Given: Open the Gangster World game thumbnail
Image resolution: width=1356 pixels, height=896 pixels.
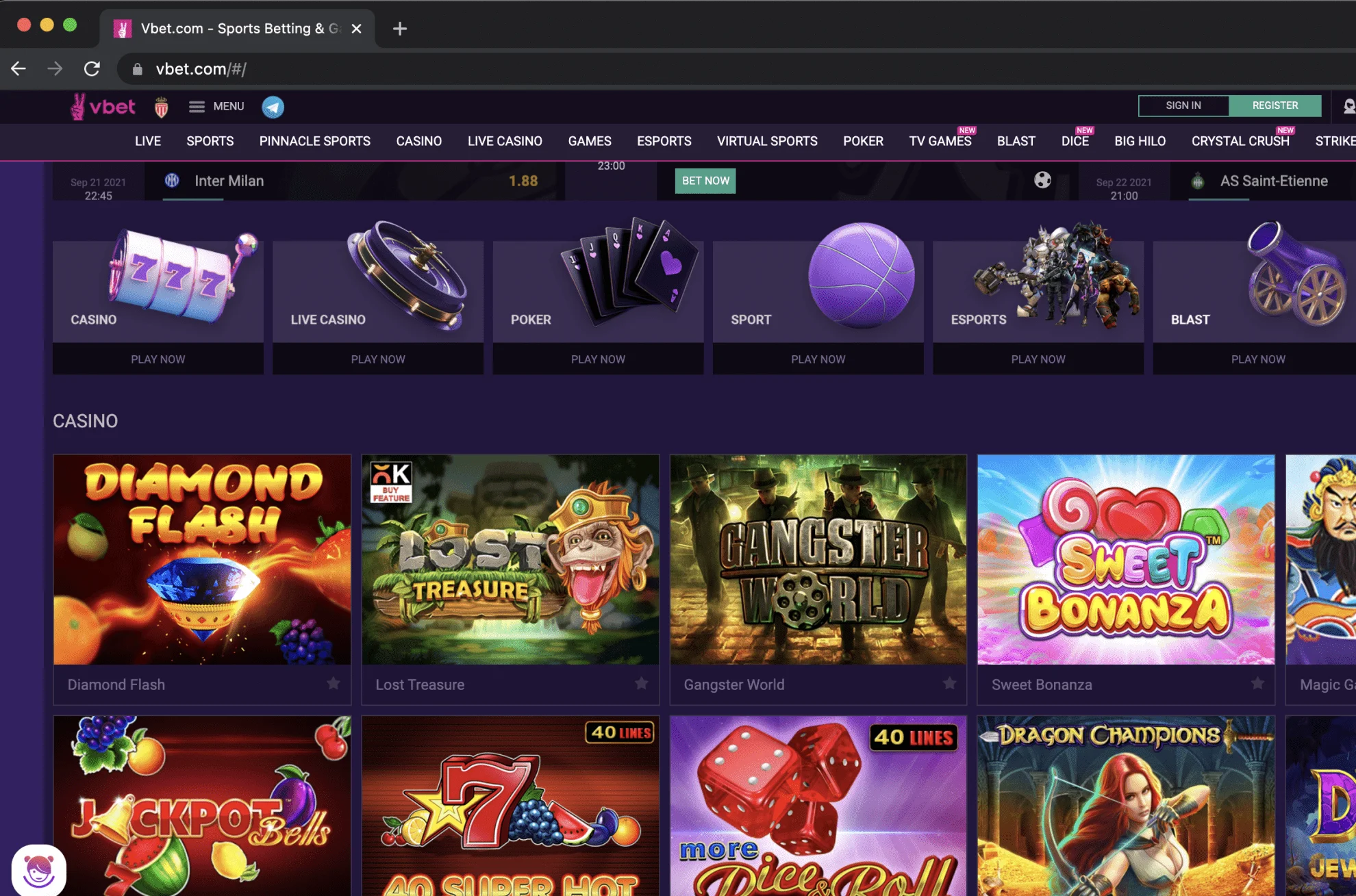Looking at the screenshot, I should tap(818, 559).
